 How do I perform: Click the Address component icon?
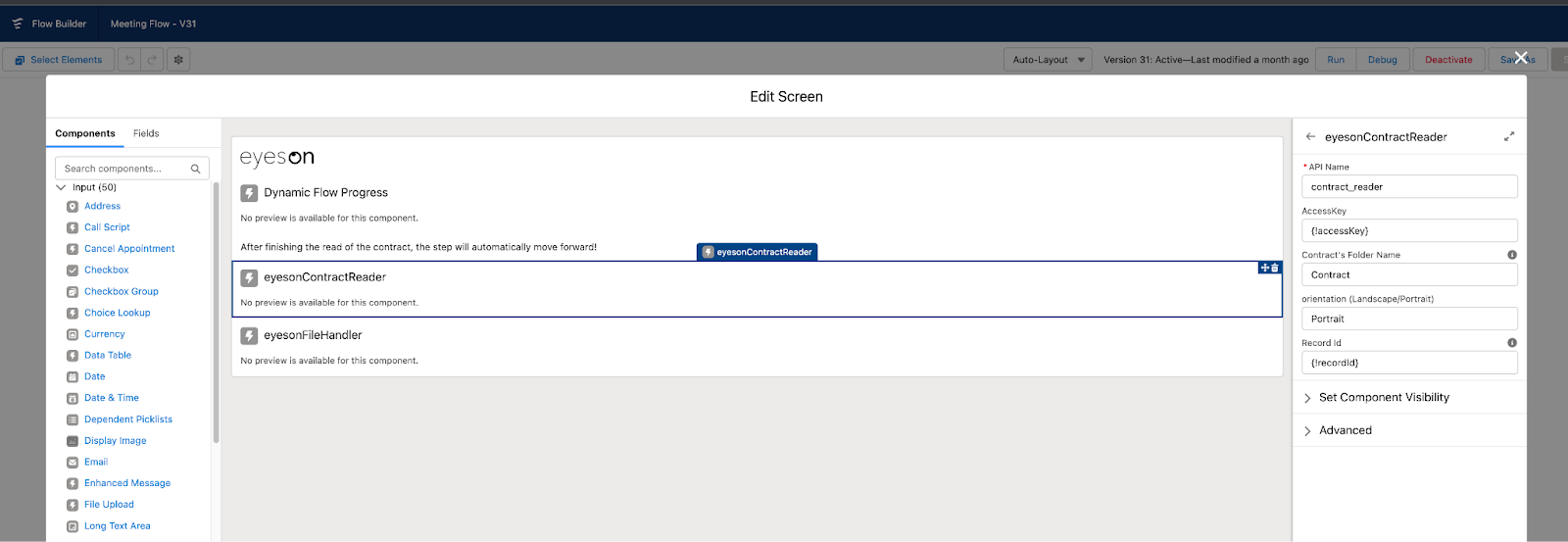pos(73,207)
